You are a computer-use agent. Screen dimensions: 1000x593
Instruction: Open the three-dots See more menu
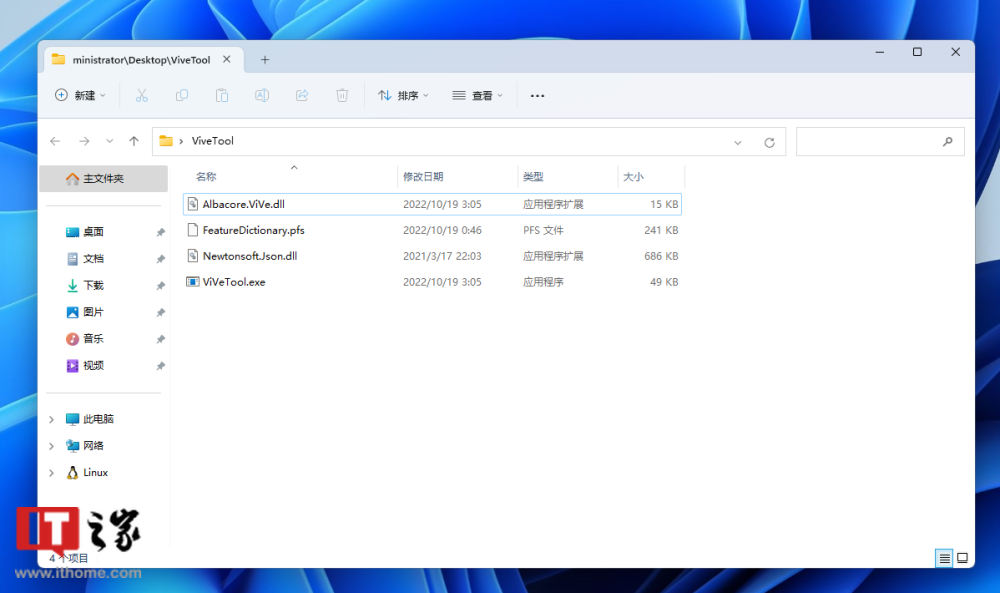538,96
